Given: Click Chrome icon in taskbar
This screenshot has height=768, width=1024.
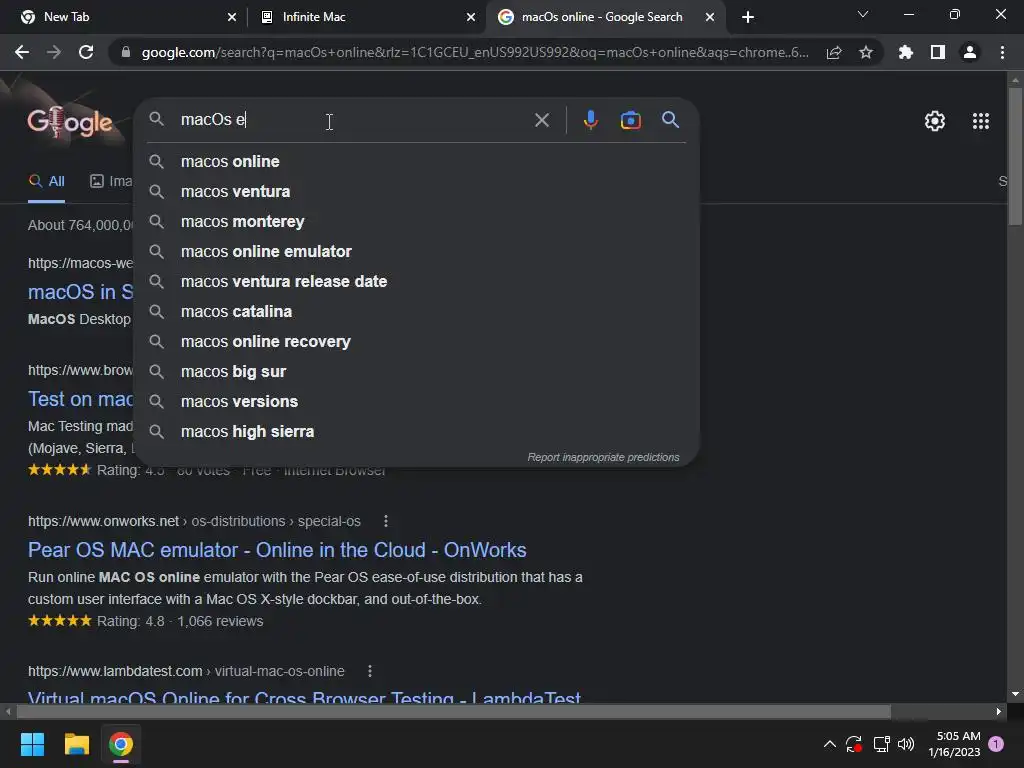Looking at the screenshot, I should point(121,744).
